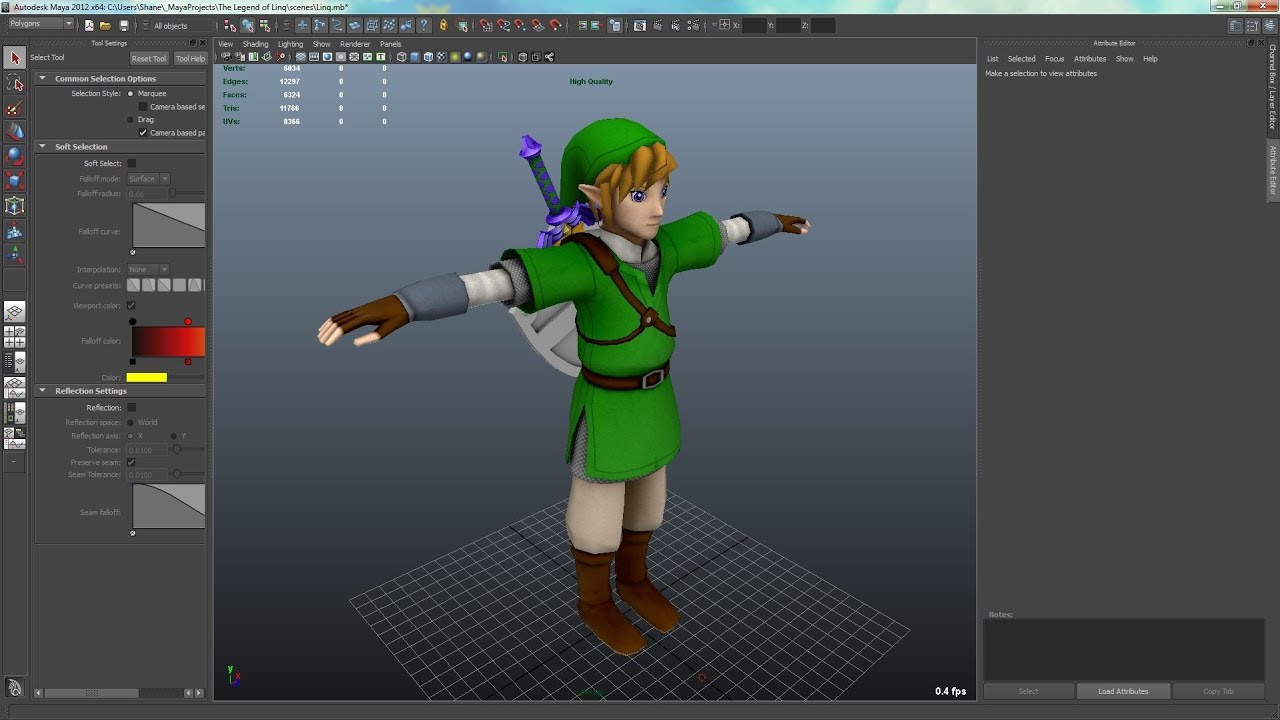Switch to single perspective view layout
1280x720 pixels.
14,312
